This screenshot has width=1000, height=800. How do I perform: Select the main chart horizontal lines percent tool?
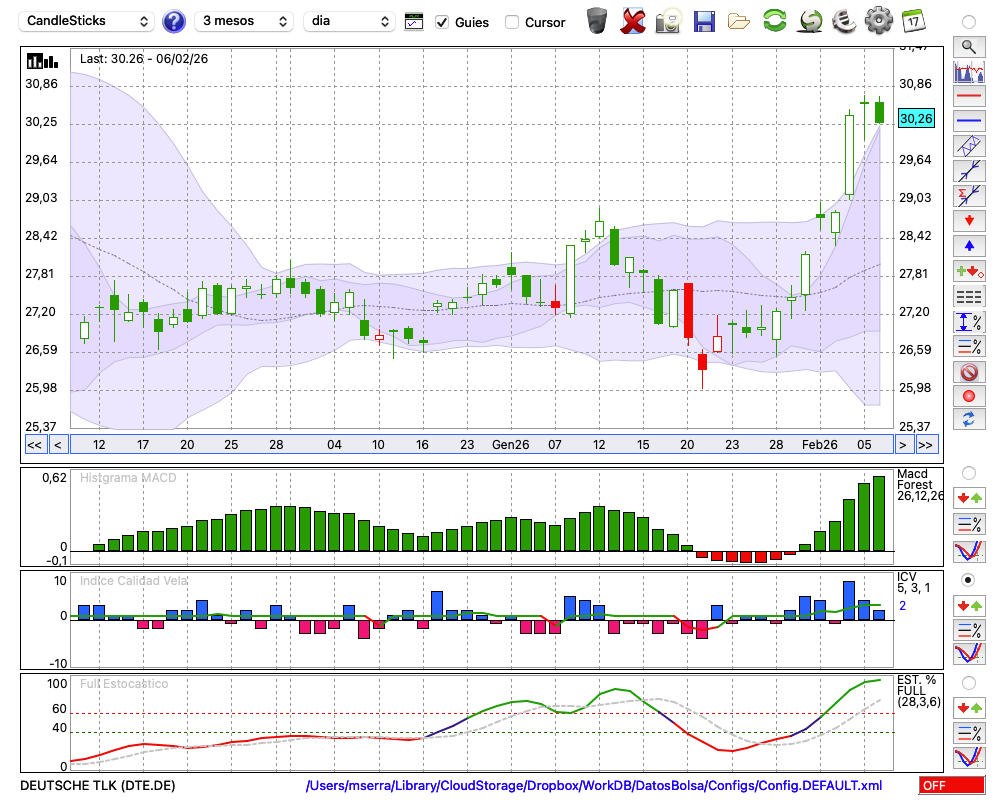click(x=969, y=346)
